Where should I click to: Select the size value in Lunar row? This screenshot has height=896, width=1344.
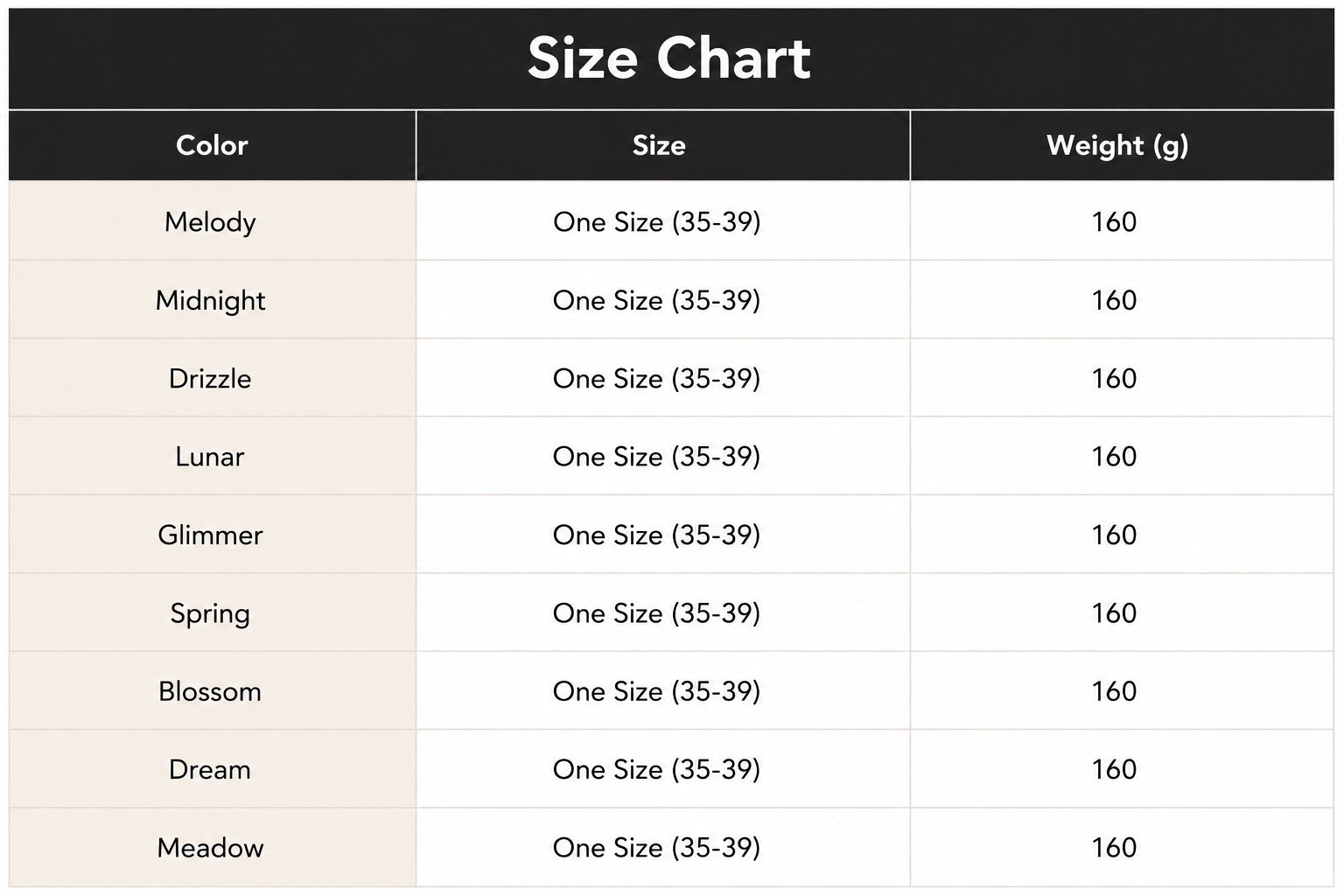[x=657, y=457]
